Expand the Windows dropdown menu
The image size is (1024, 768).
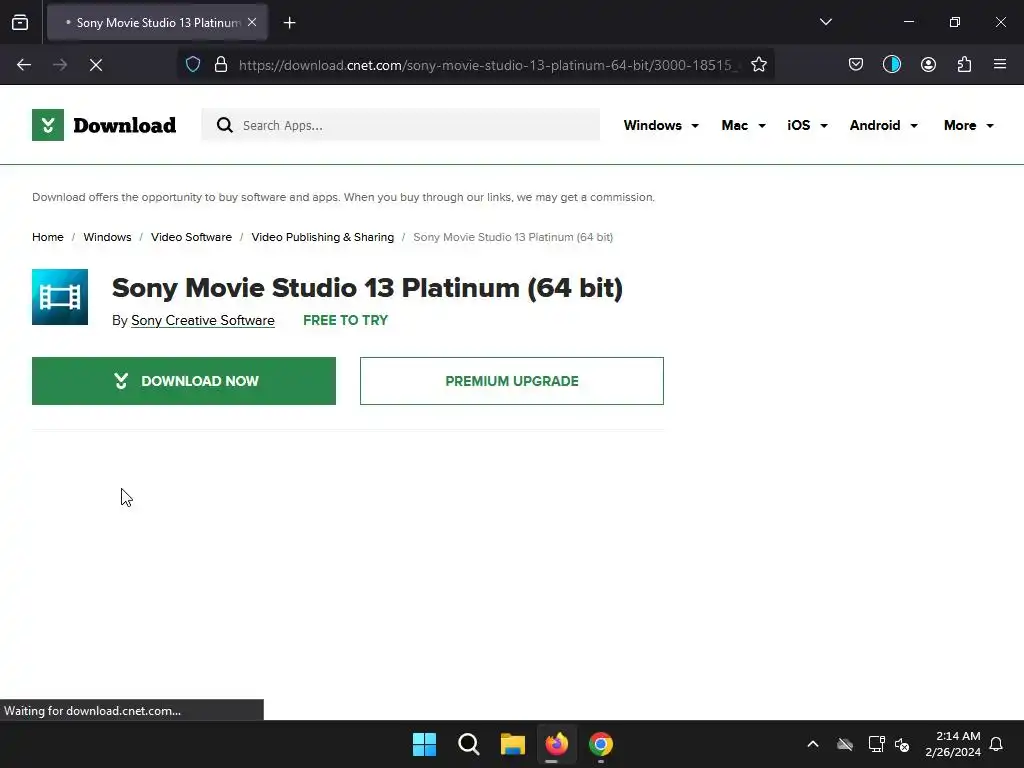[661, 125]
